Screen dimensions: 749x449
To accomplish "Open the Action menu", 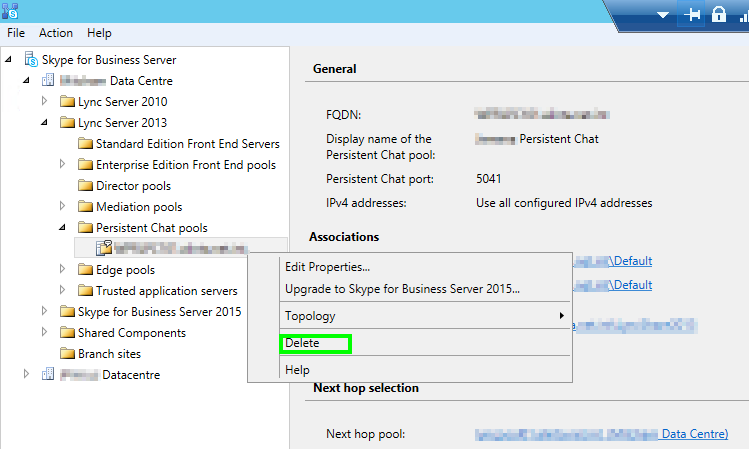I will 56,33.
